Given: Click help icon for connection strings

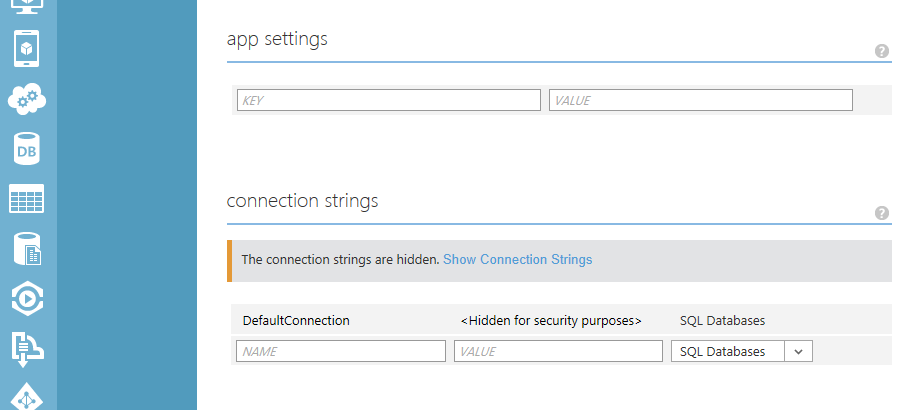Looking at the screenshot, I should [x=882, y=213].
